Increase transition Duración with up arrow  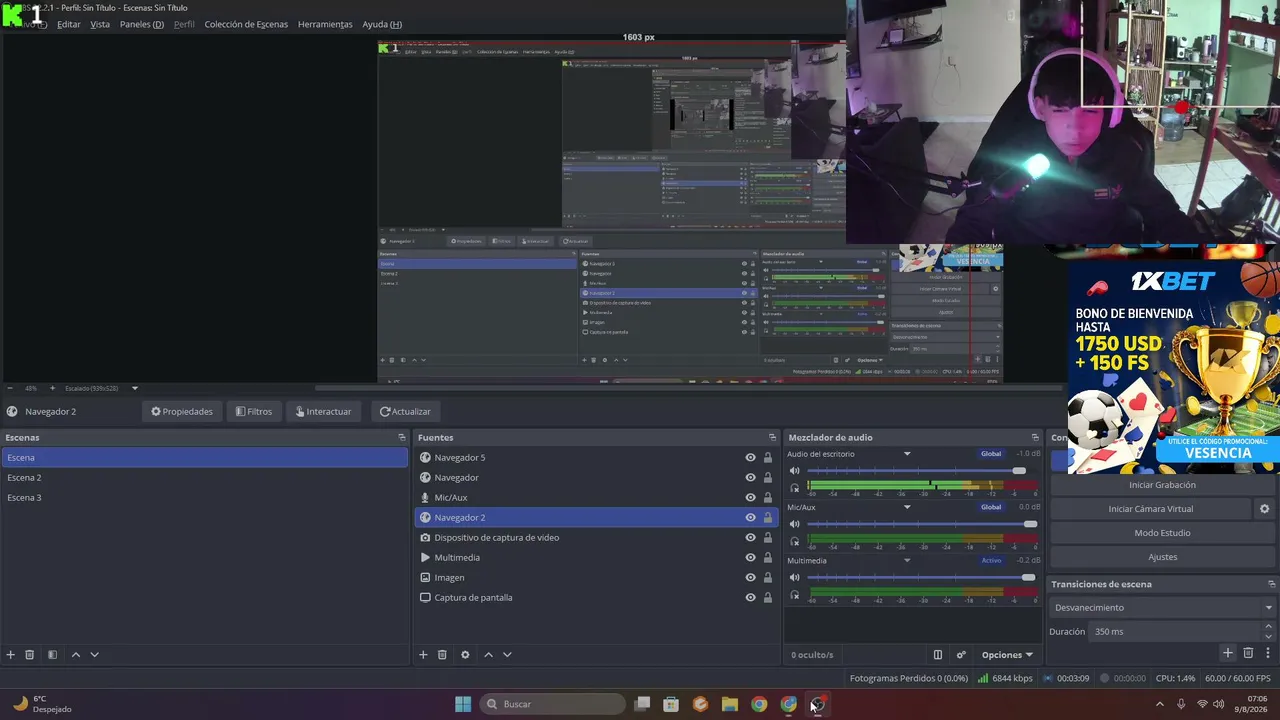pos(1269,627)
